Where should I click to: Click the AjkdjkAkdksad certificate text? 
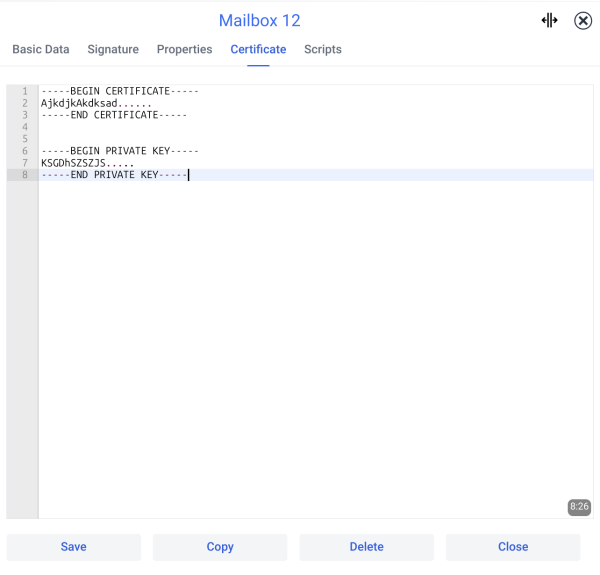[x=96, y=103]
